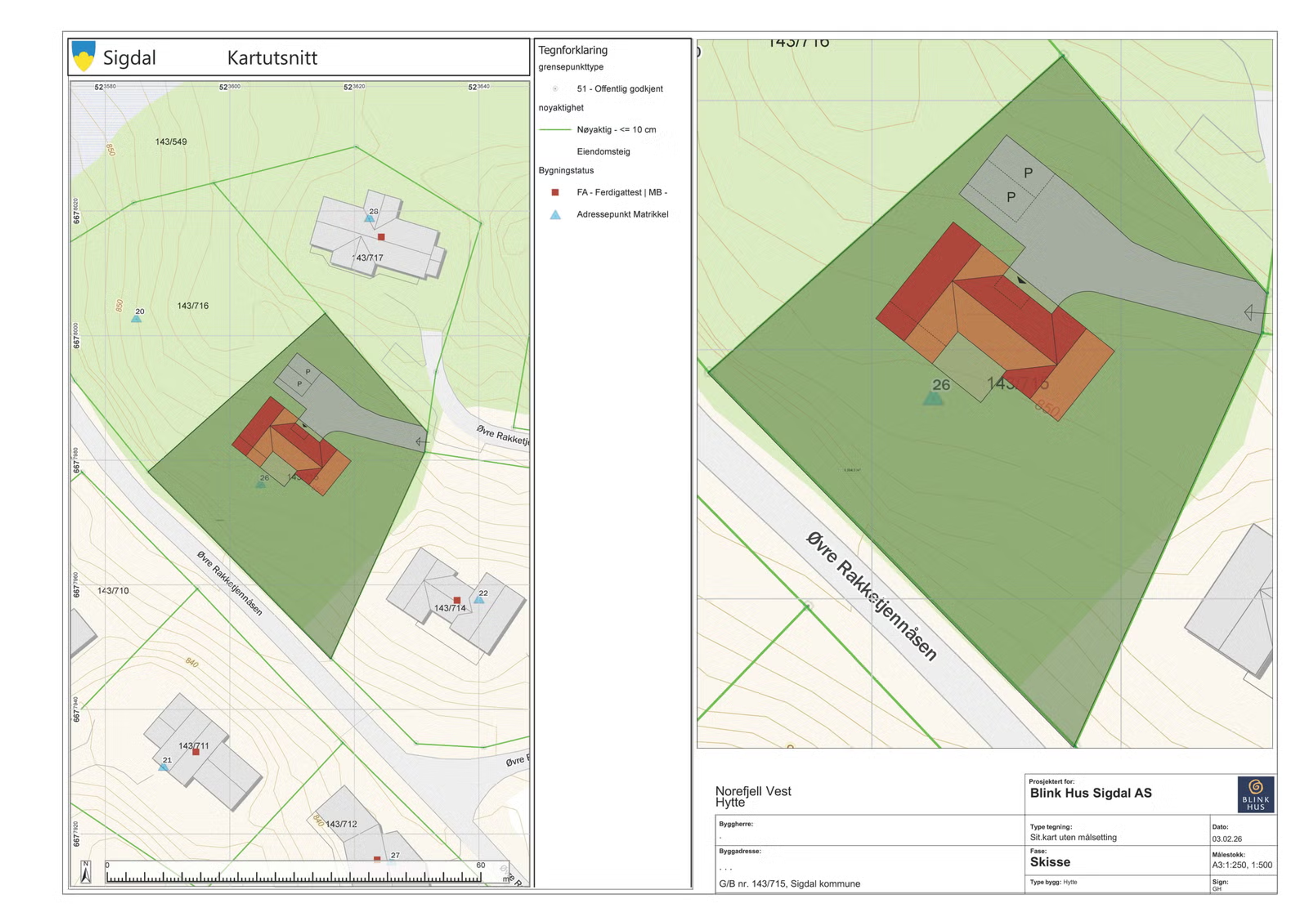1308x924 pixels.
Task: Click the parcel label 143/712
Action: 341,824
